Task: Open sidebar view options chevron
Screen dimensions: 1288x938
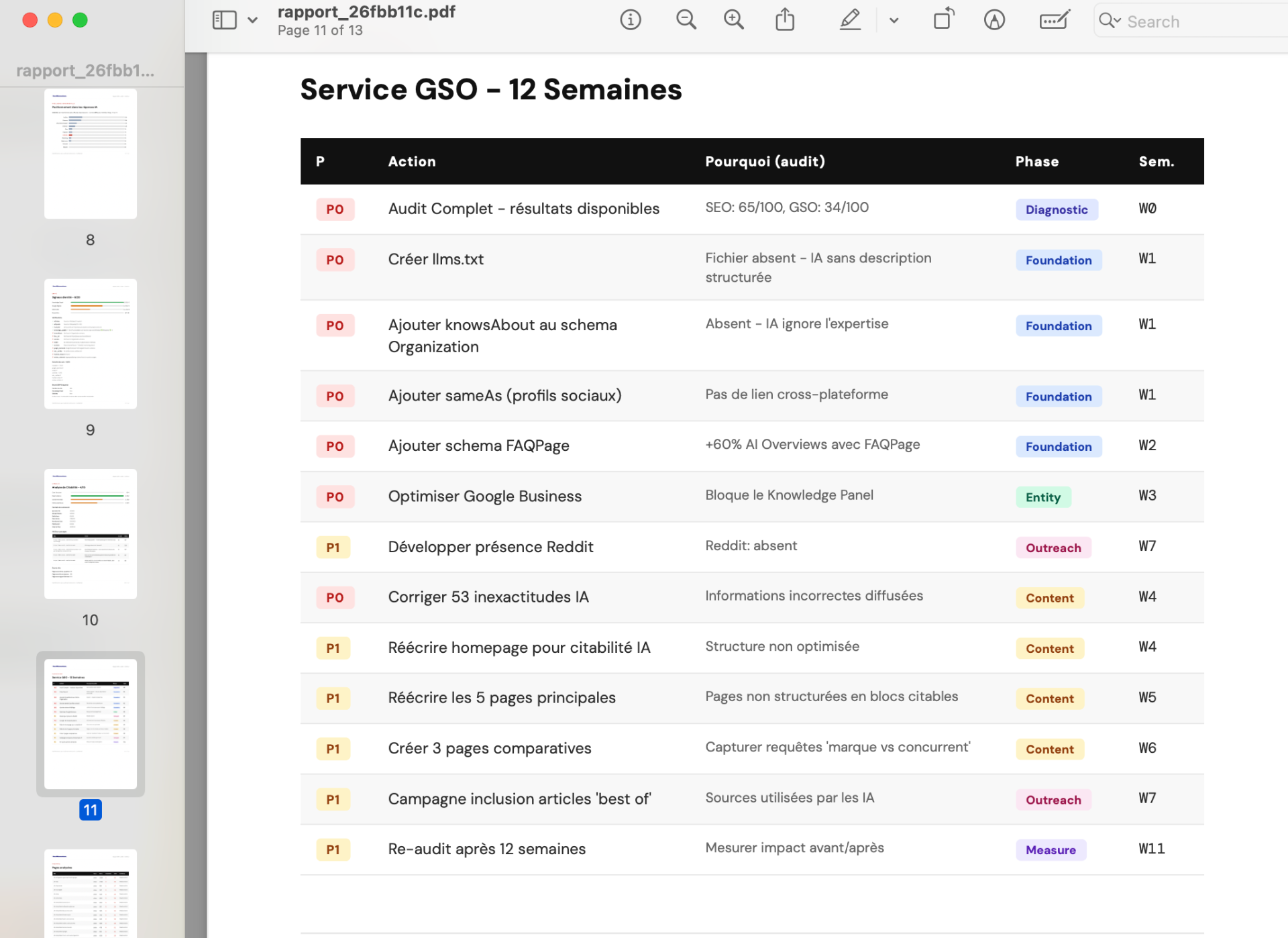Action: [252, 20]
